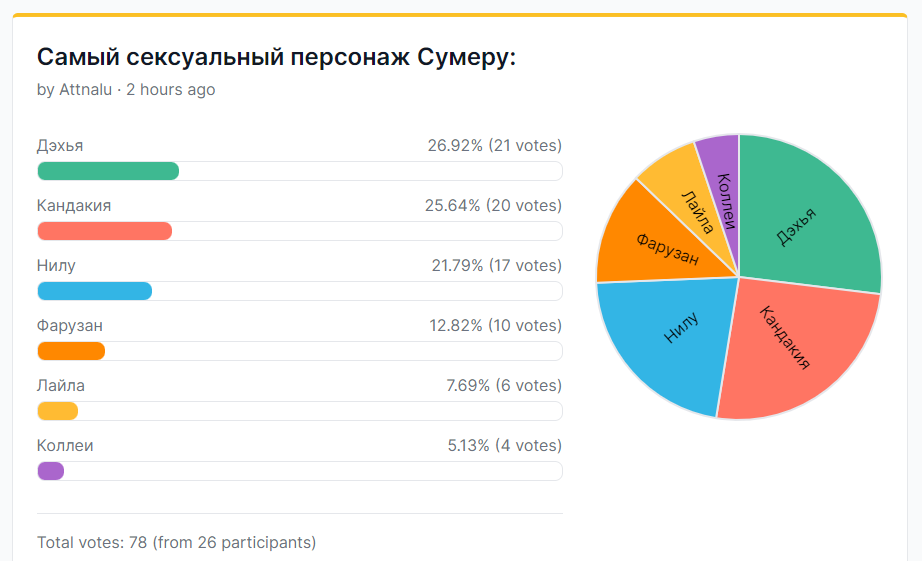
Task: Click the poll author name Attnalu
Action: [x=85, y=89]
